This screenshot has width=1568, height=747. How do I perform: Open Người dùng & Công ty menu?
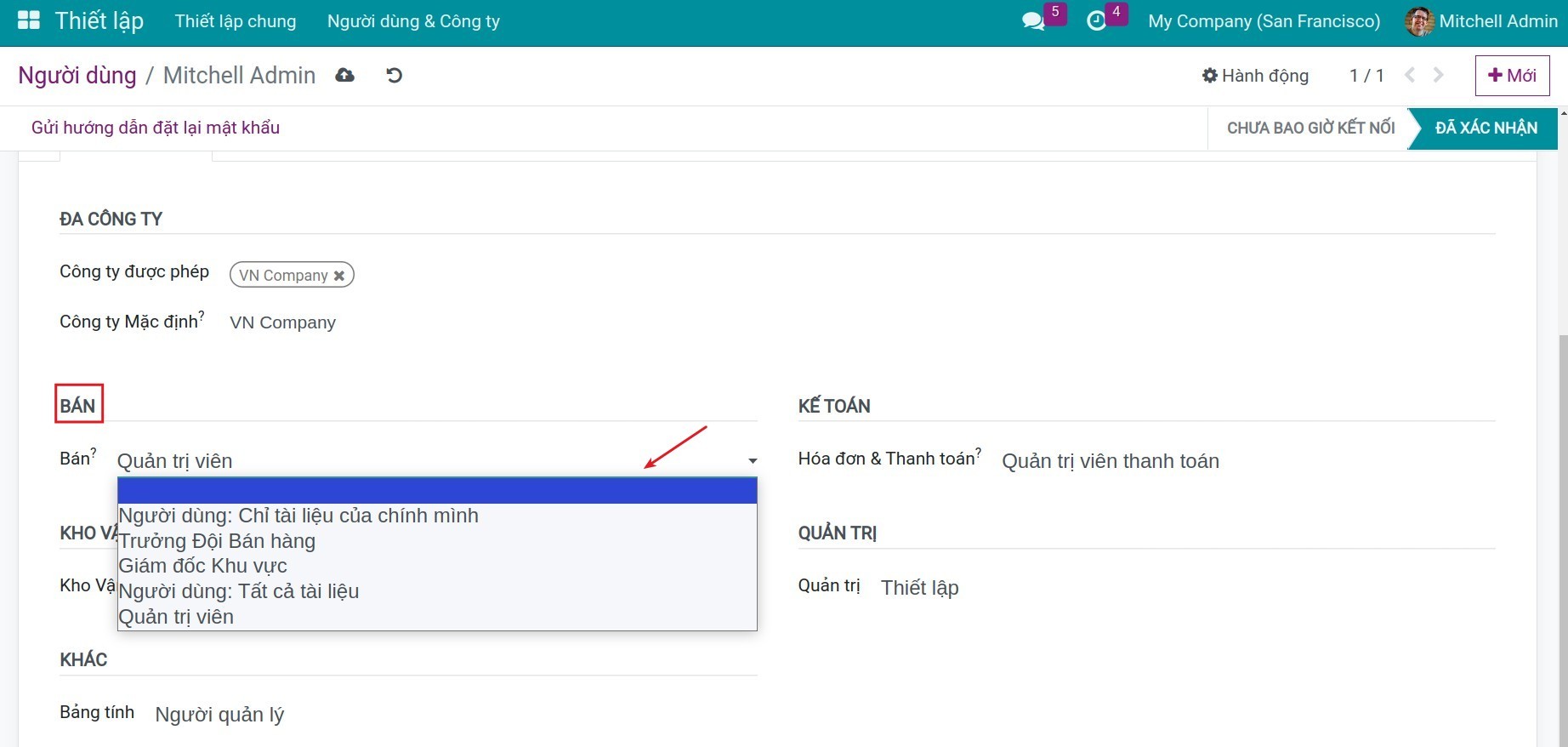point(413,21)
